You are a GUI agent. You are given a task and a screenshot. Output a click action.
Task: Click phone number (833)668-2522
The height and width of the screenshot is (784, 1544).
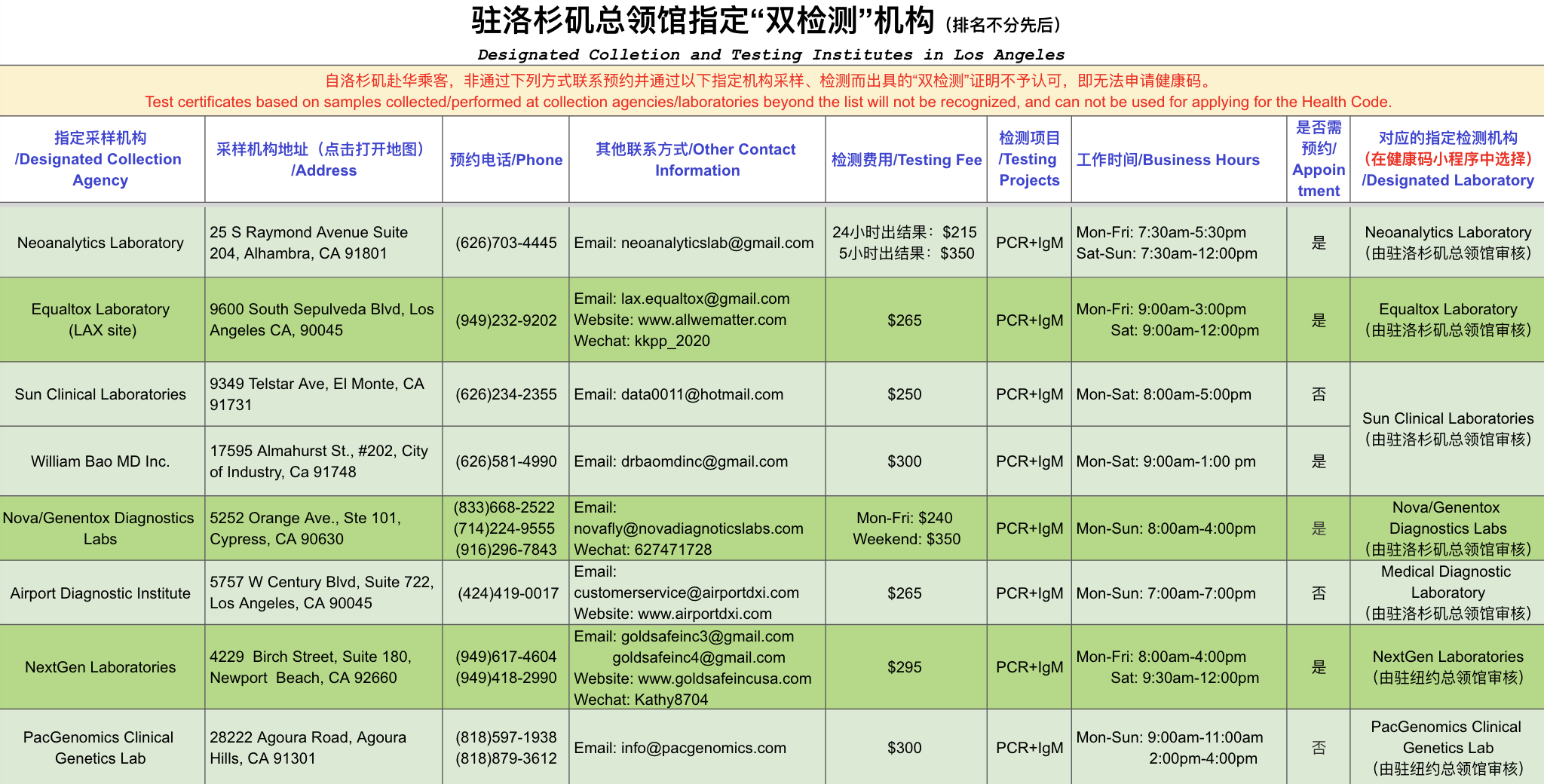pos(504,507)
